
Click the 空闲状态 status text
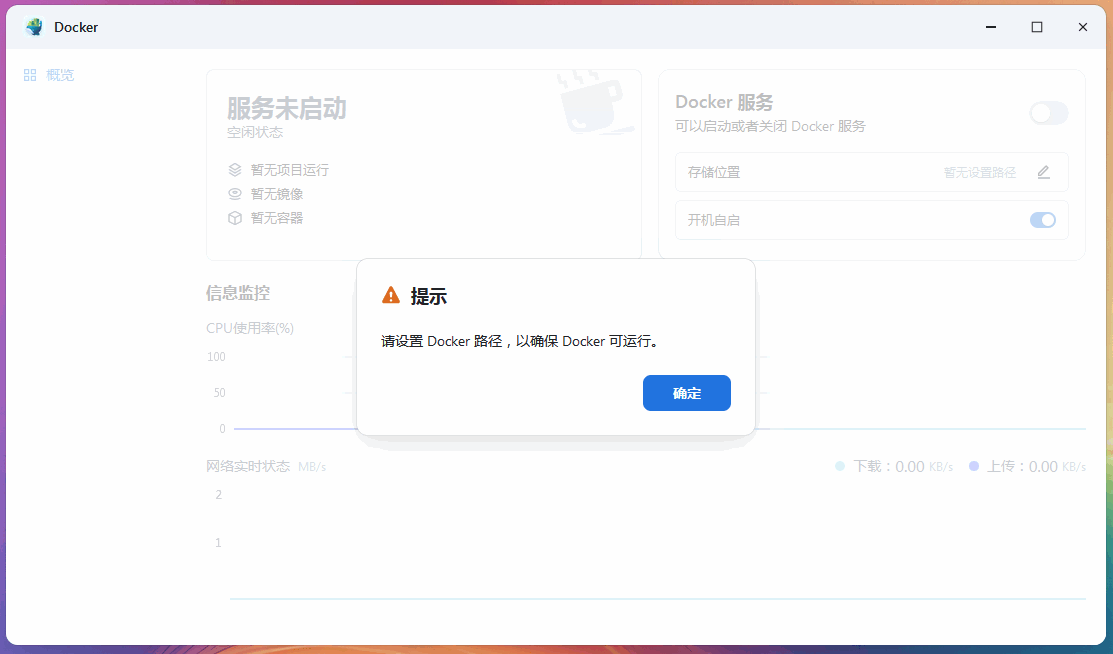tap(255, 133)
